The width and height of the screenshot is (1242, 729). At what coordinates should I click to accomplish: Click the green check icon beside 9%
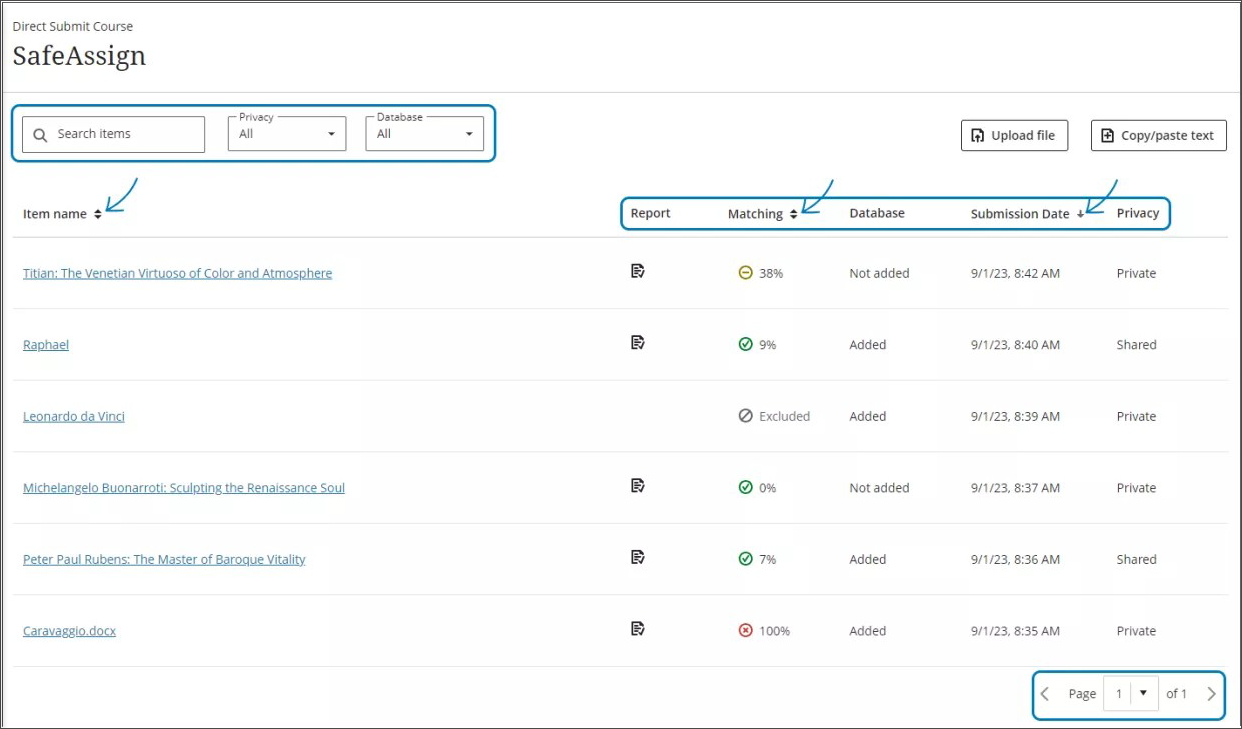click(x=745, y=344)
